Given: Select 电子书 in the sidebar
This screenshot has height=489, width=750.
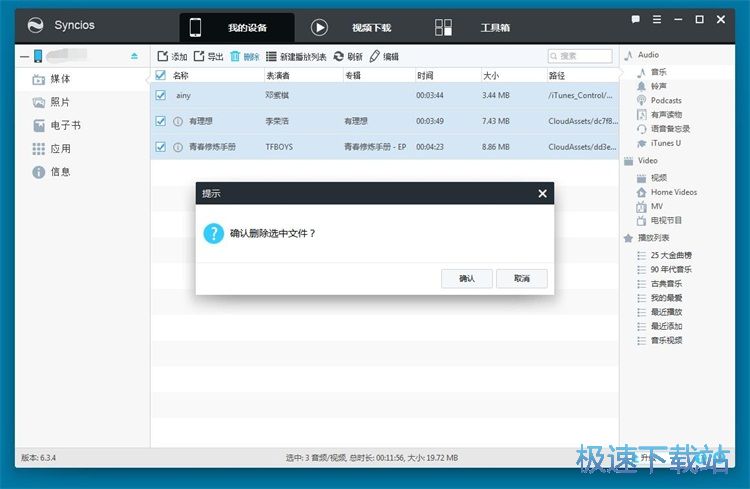Looking at the screenshot, I should tap(57, 125).
